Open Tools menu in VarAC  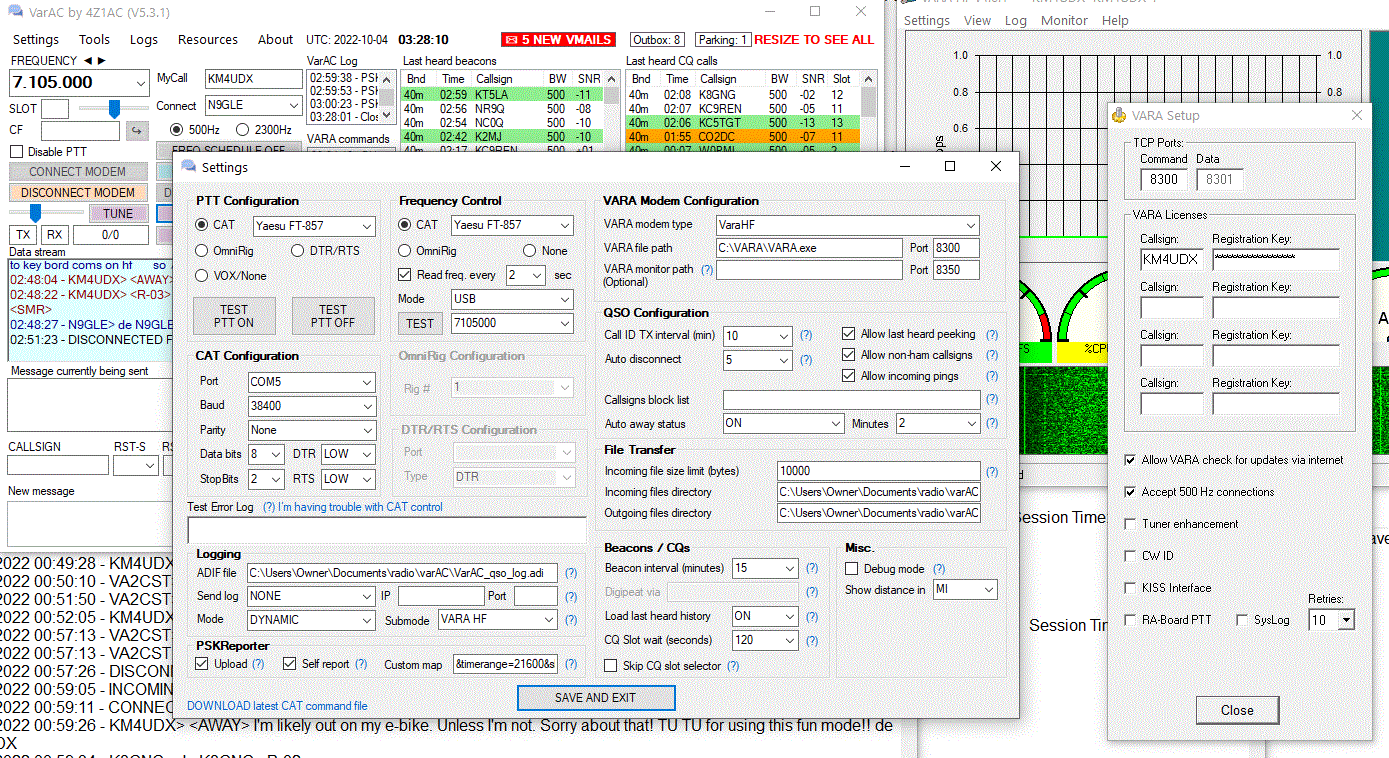pos(95,40)
